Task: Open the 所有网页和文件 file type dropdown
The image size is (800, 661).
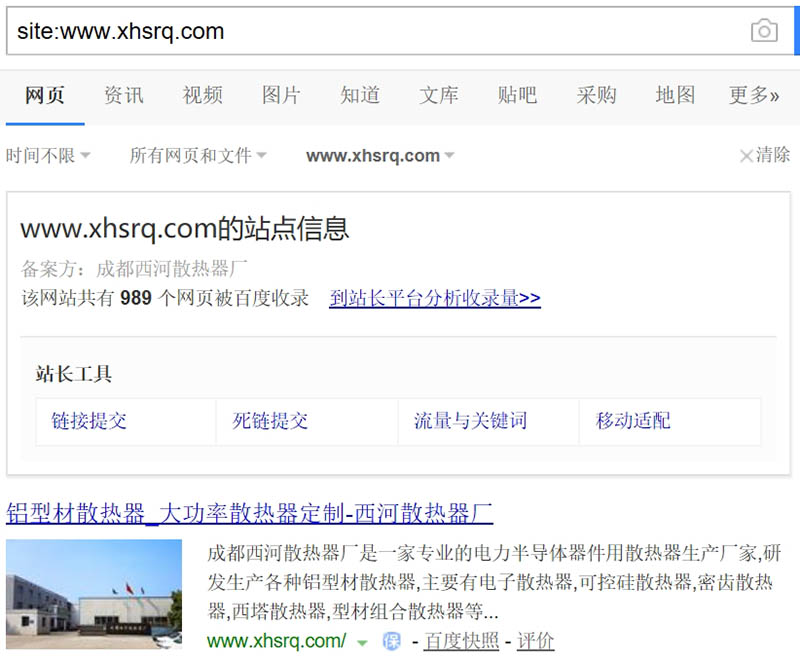Action: tap(198, 155)
